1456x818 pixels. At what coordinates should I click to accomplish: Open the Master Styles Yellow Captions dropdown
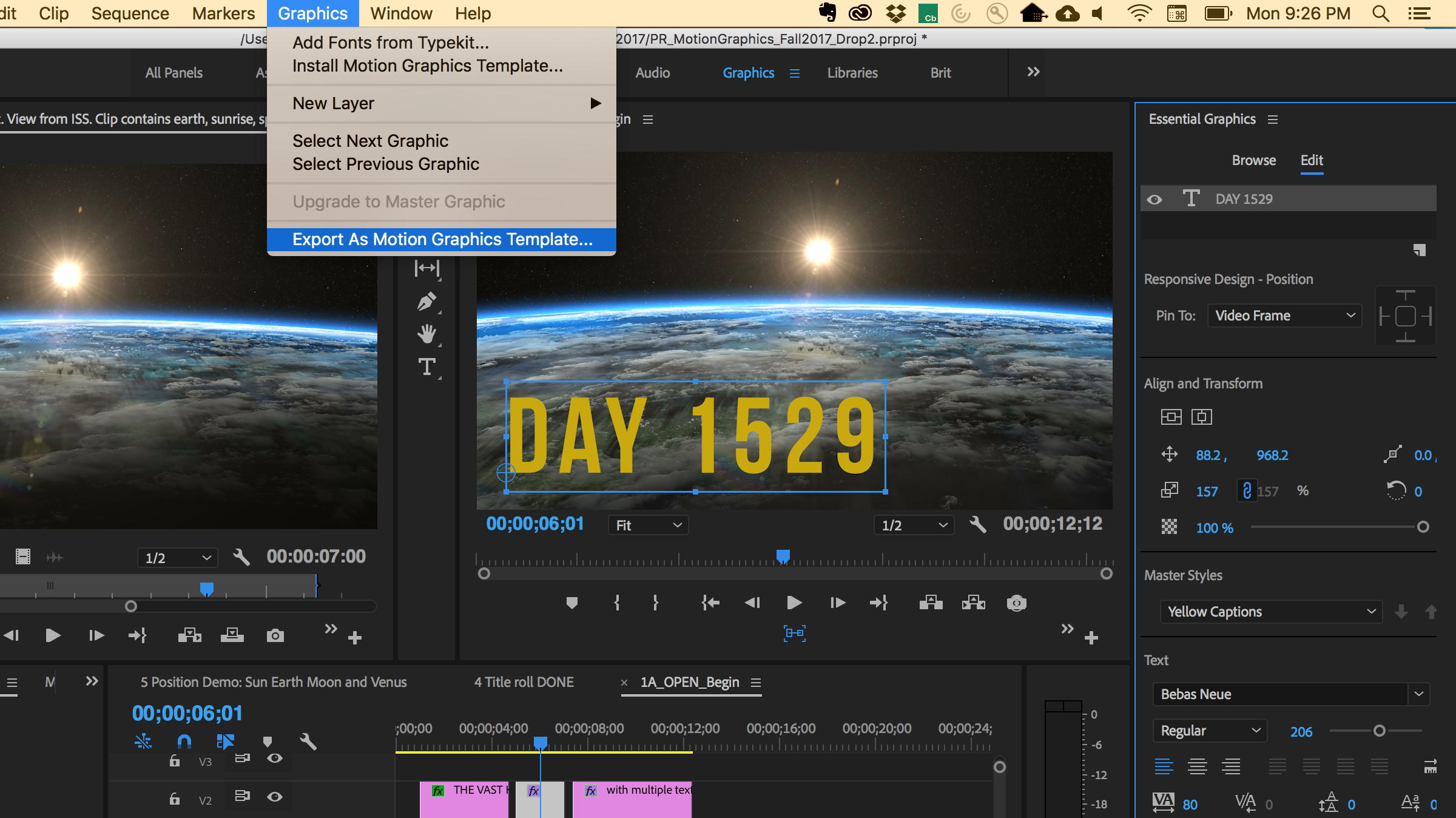click(x=1269, y=611)
